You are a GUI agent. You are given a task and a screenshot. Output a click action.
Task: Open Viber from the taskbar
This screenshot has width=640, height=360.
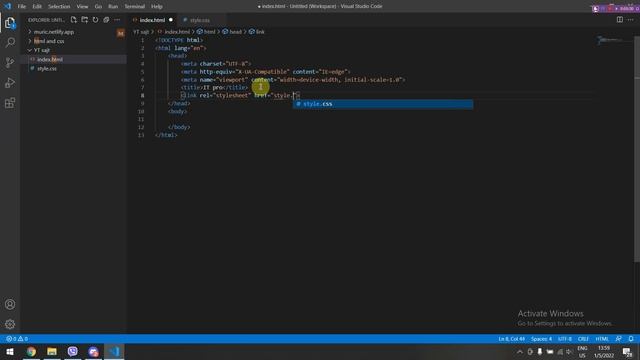(73, 351)
